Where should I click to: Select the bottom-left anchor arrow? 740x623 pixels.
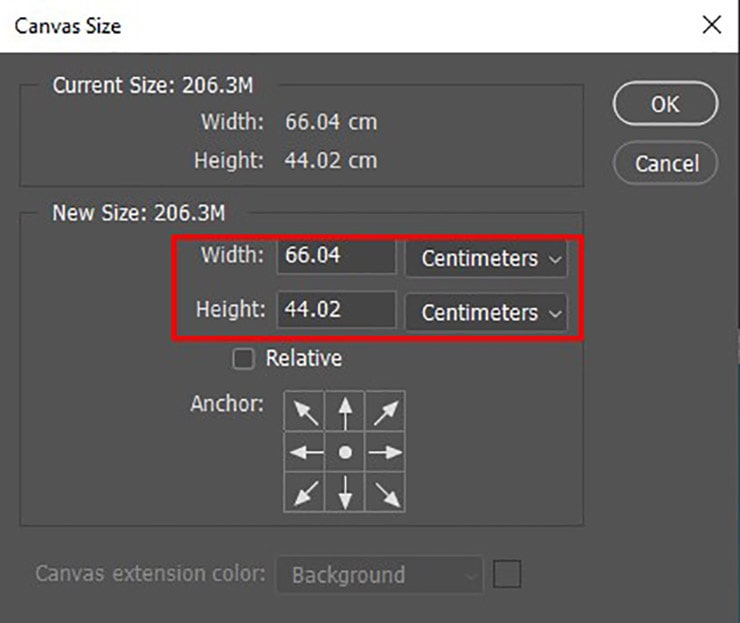pyautogui.click(x=304, y=492)
